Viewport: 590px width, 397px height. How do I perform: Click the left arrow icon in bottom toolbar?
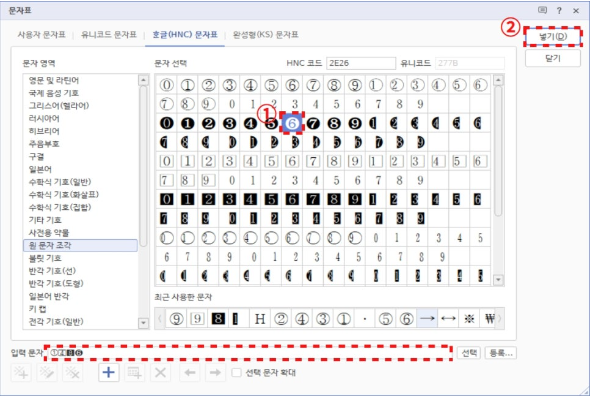[x=190, y=373]
